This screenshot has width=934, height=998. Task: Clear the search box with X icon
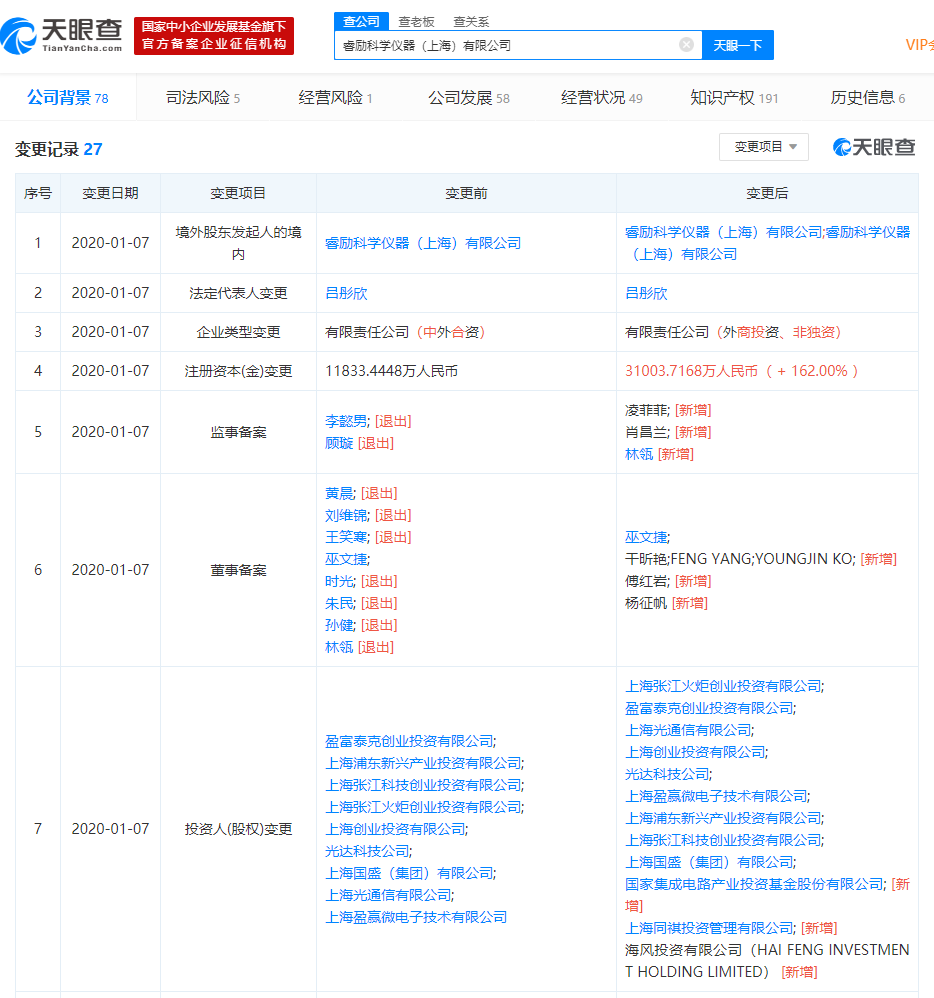point(686,45)
